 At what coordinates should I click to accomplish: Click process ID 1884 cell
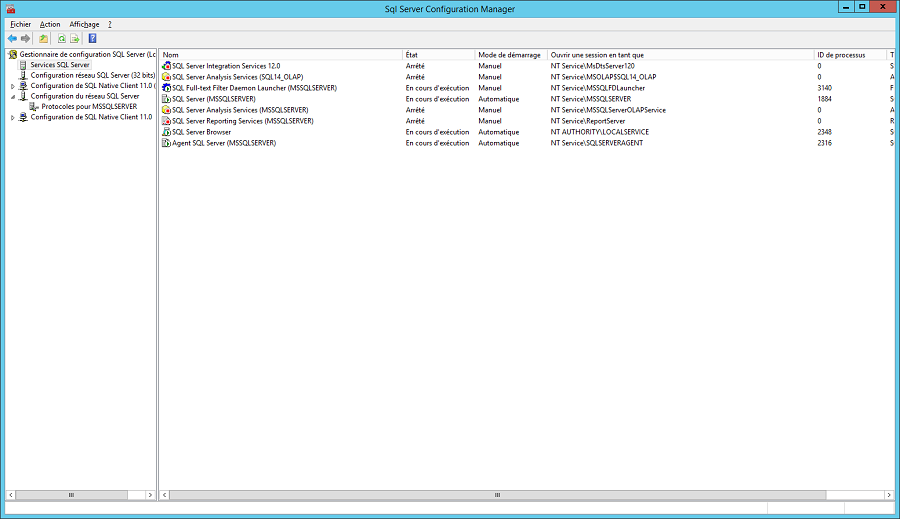pos(824,99)
